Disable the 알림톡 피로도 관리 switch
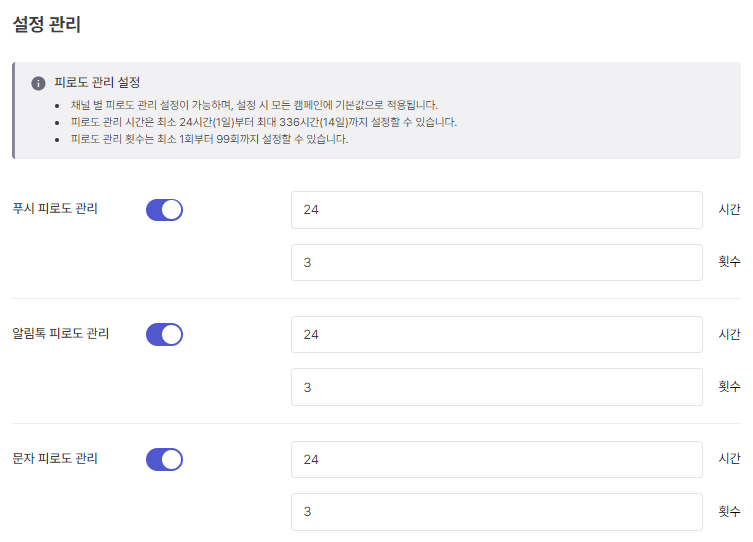 coord(164,335)
